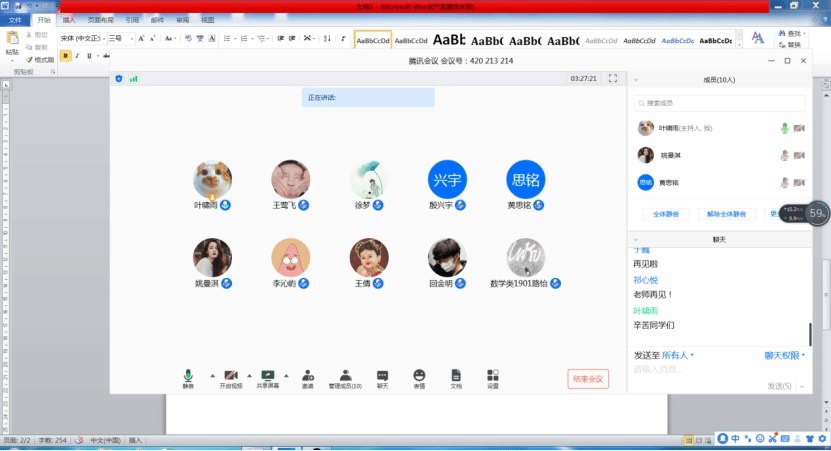Expand the arrow next to share screen
The width and height of the screenshot is (831, 451).
tap(286, 374)
